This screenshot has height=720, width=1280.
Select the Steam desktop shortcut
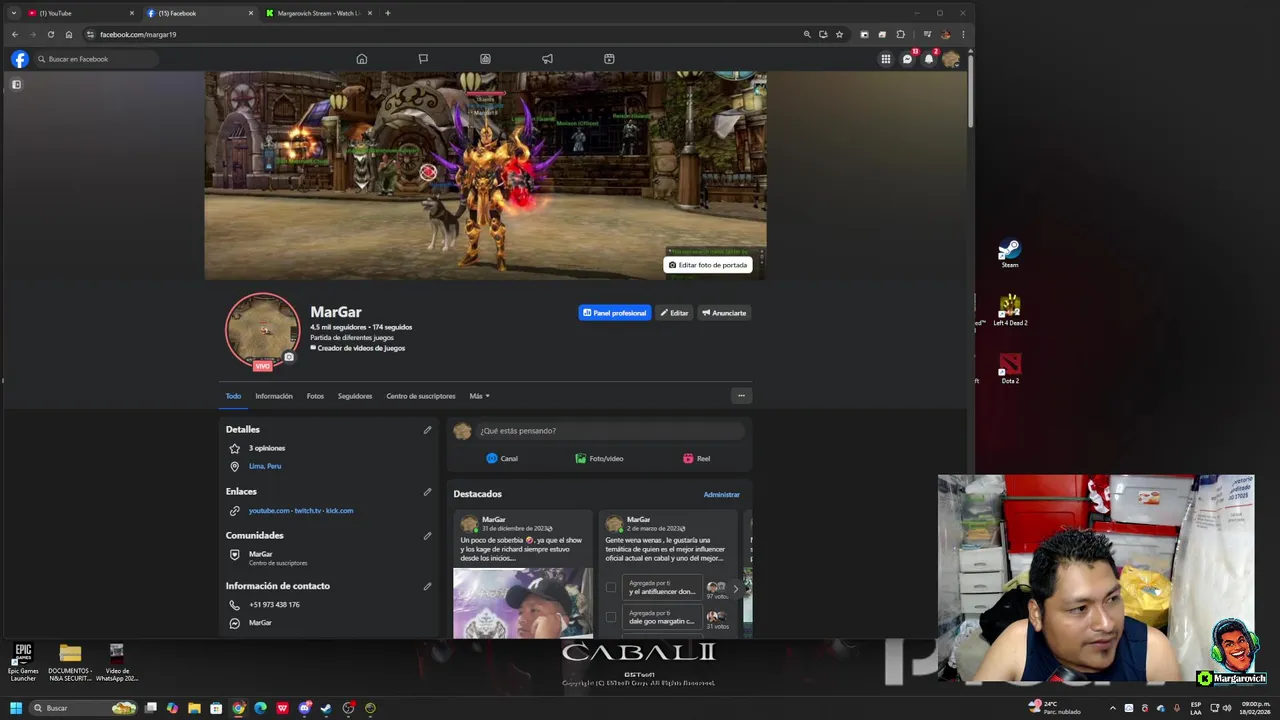(1010, 253)
